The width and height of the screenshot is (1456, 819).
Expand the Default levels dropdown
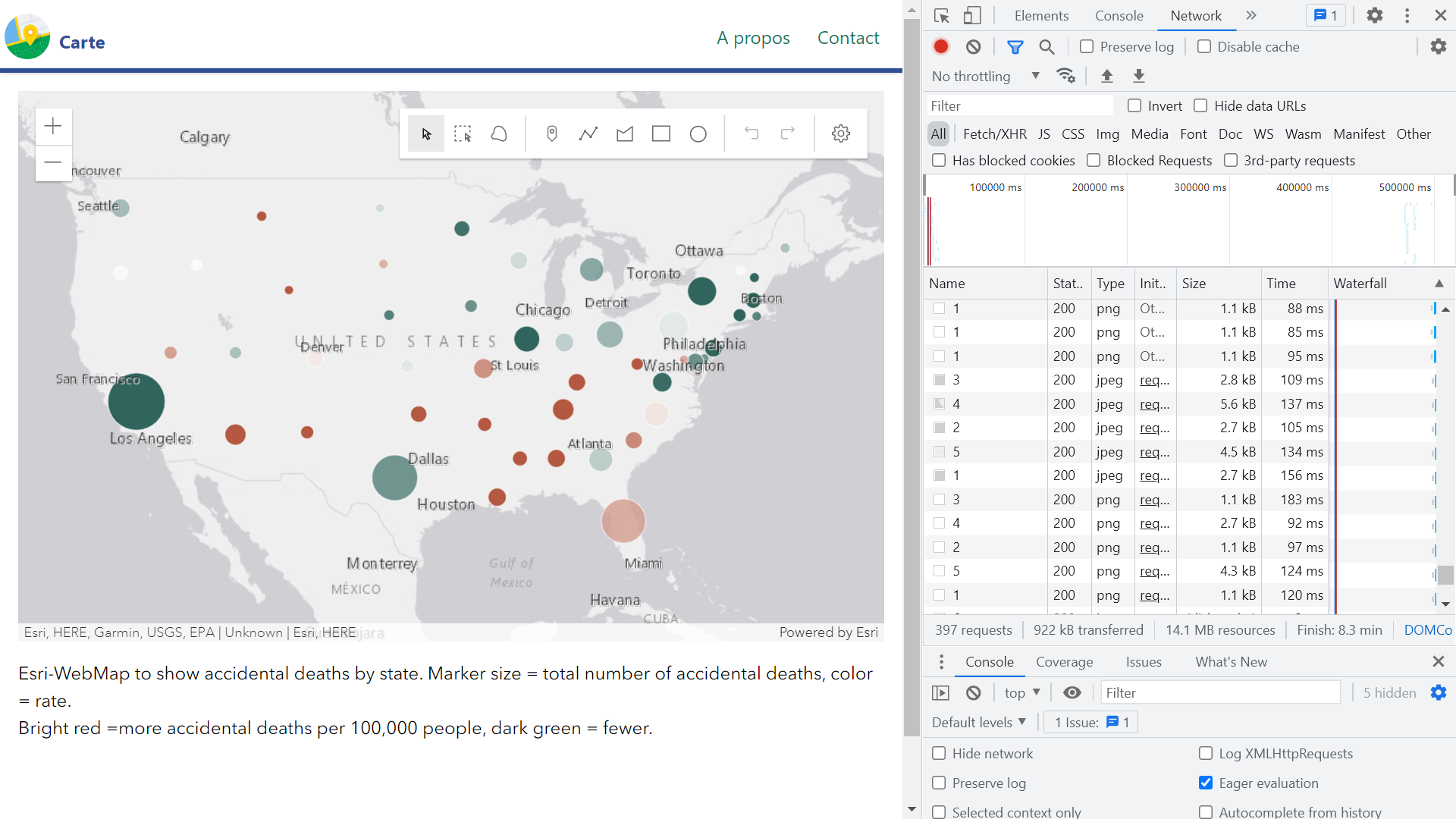[x=978, y=722]
